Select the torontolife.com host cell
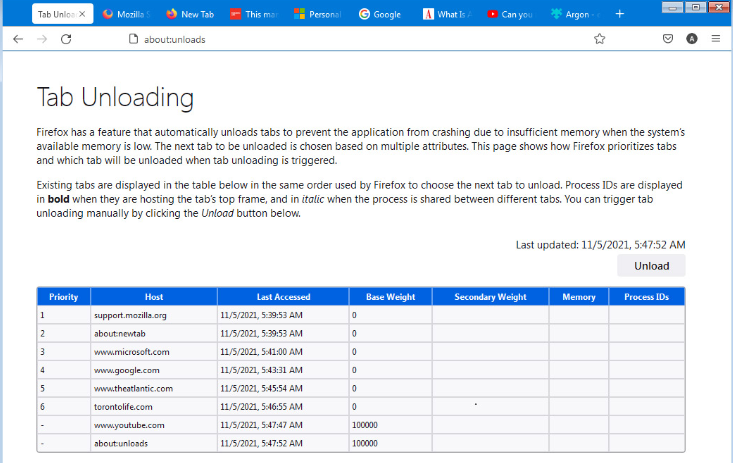733x463 pixels. click(x=154, y=406)
